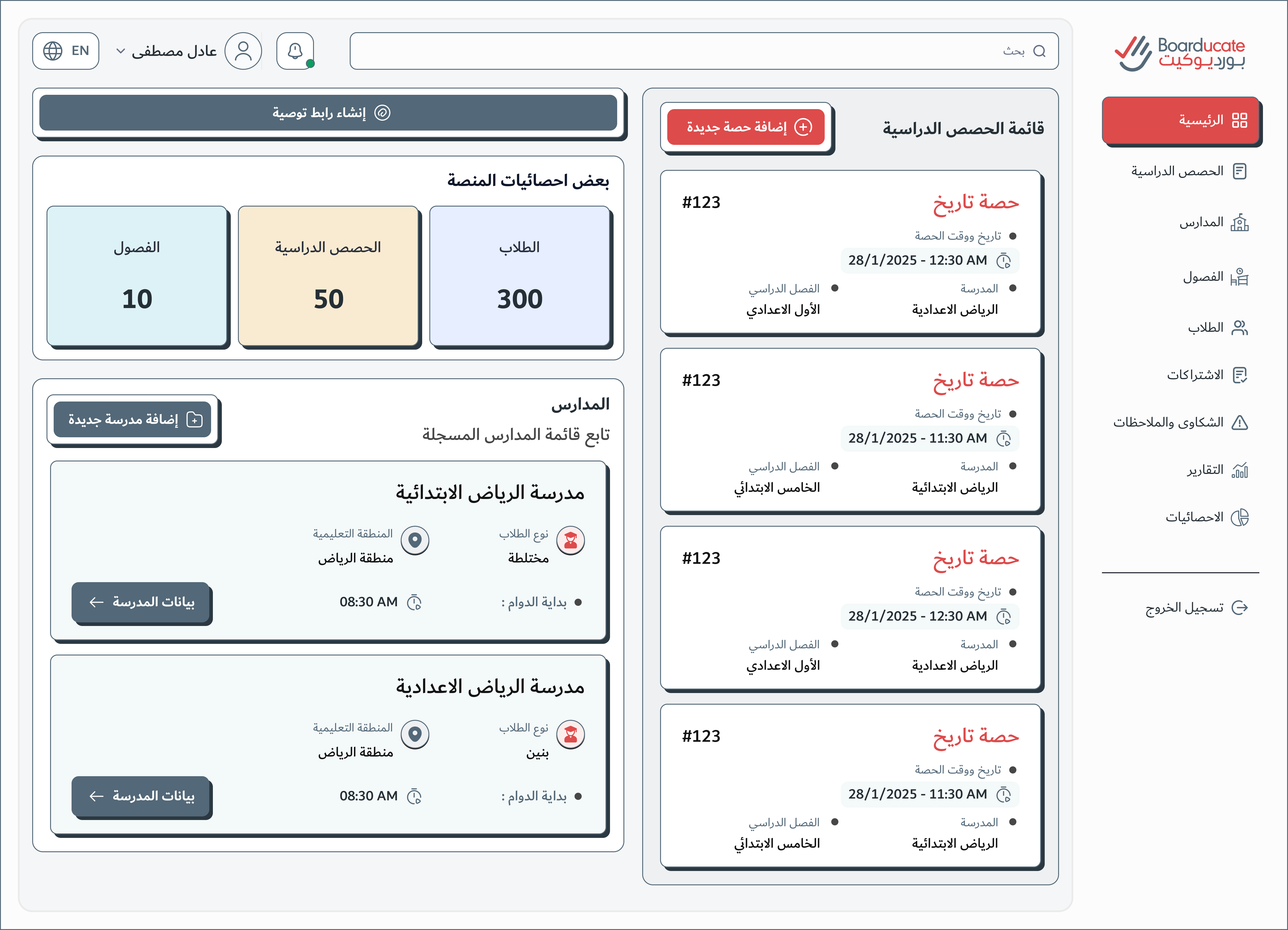Open الاشتراكات sidebar menu item
Image resolution: width=1288 pixels, height=930 pixels.
coord(1207,375)
